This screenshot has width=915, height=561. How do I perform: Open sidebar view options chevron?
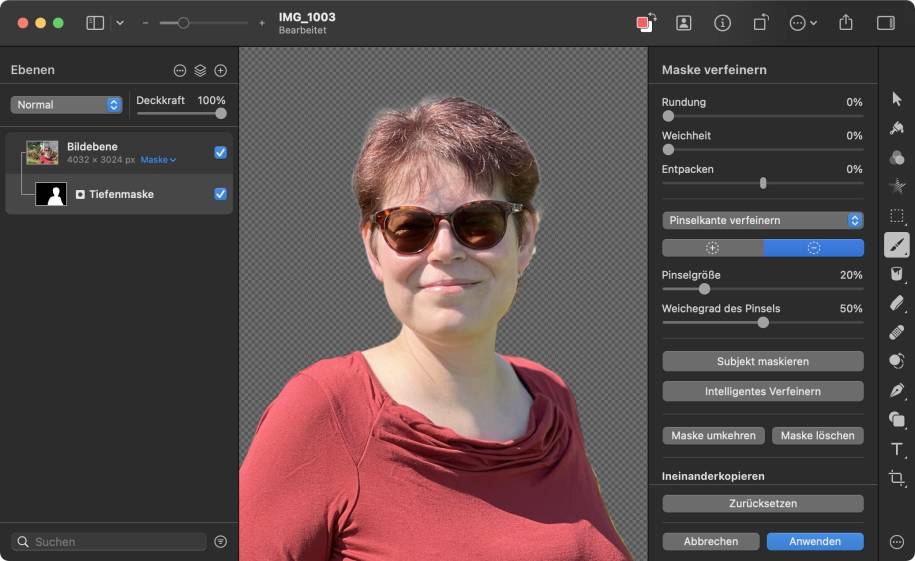(120, 23)
